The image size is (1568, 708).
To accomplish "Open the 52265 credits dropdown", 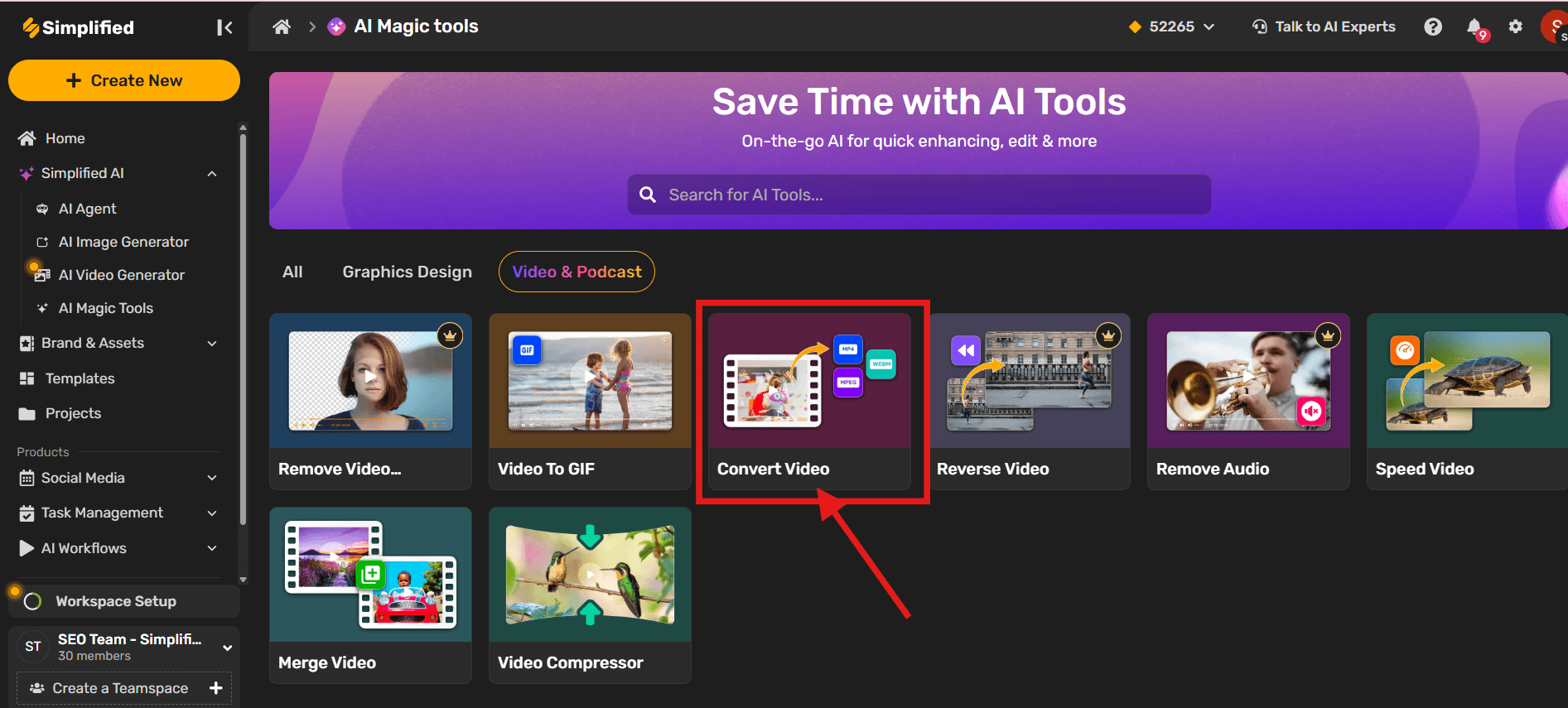I will click(x=1171, y=26).
